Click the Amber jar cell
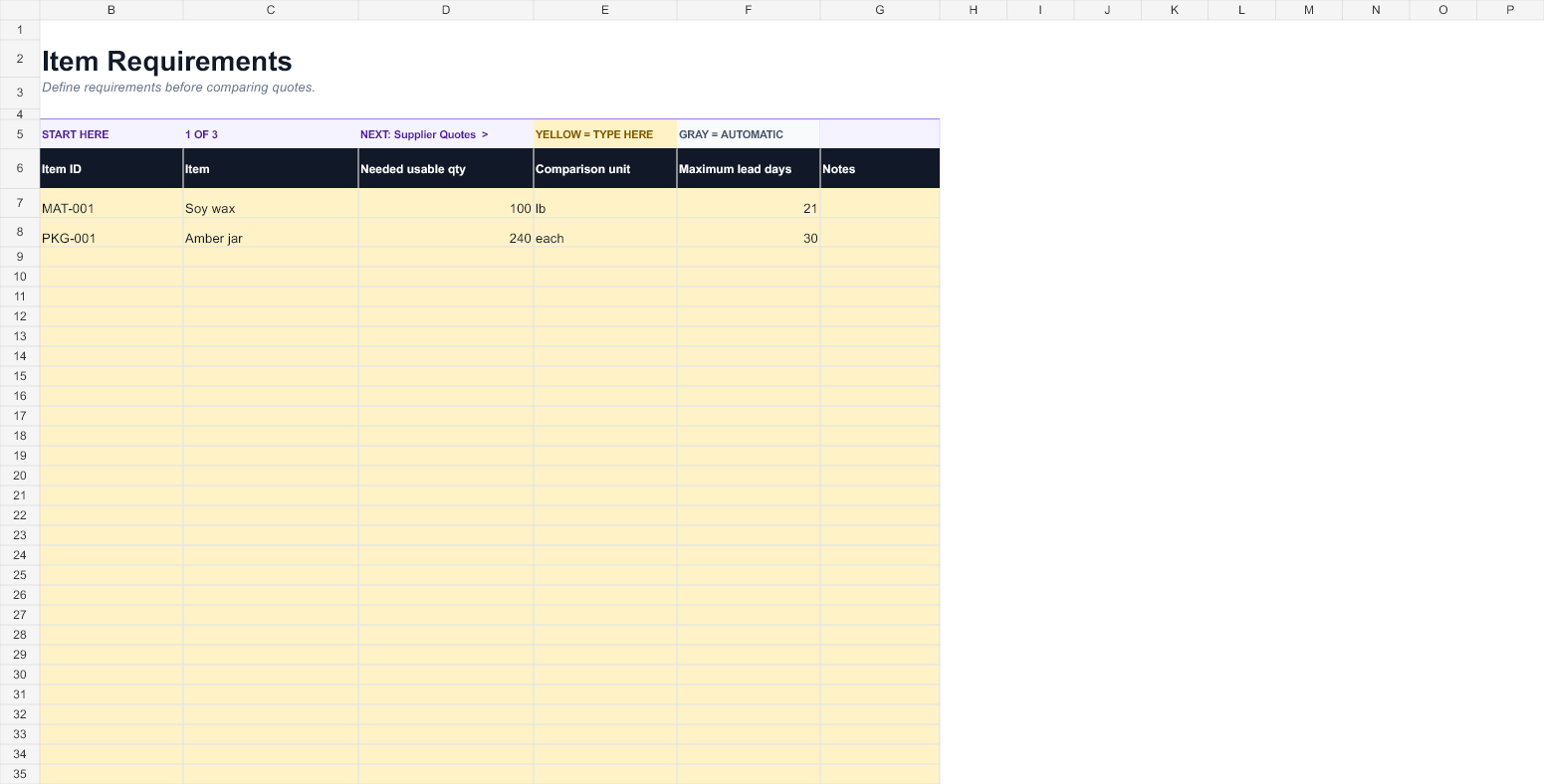This screenshot has width=1544, height=784. click(271, 233)
